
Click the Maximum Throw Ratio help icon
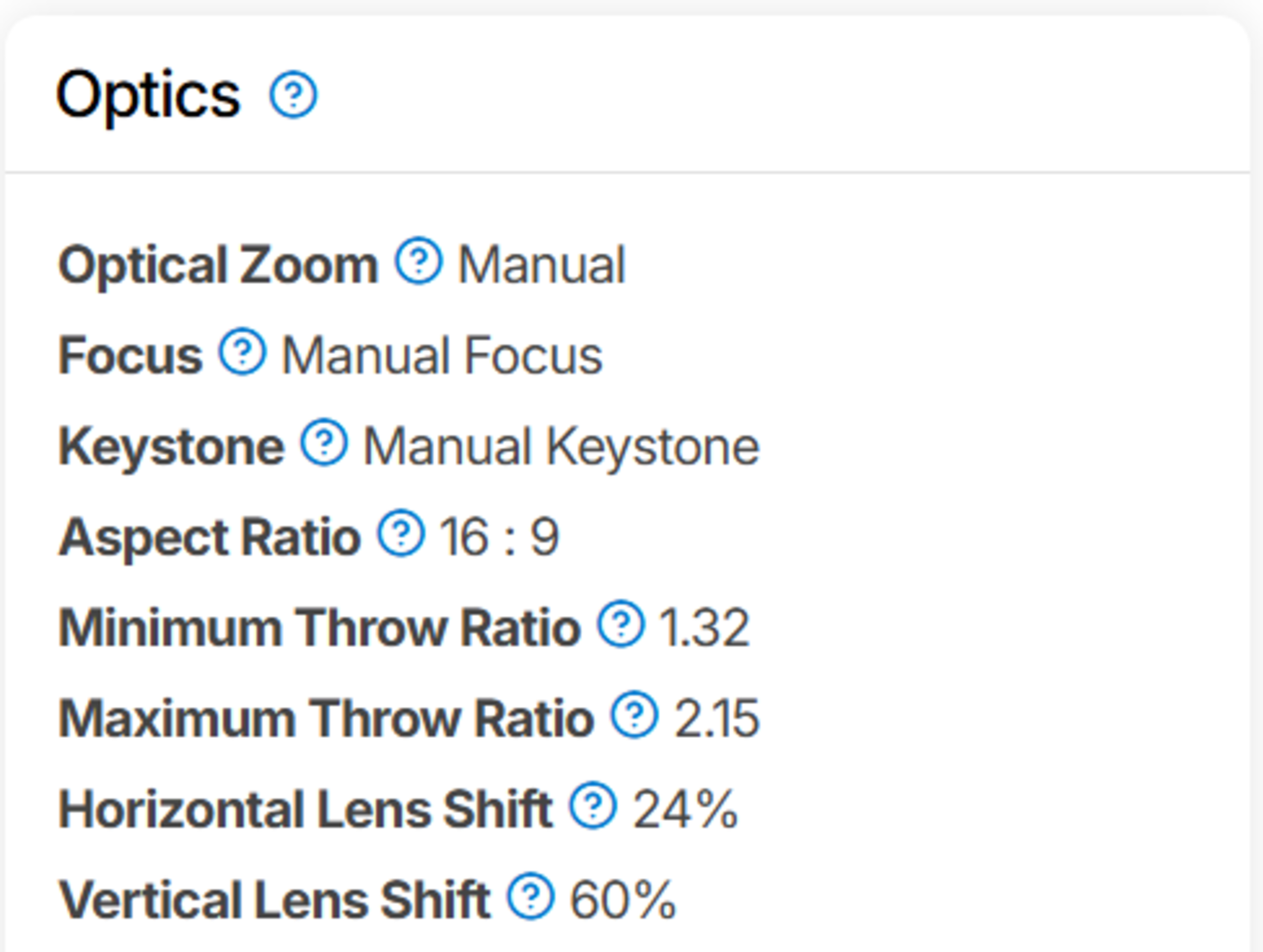click(x=634, y=714)
